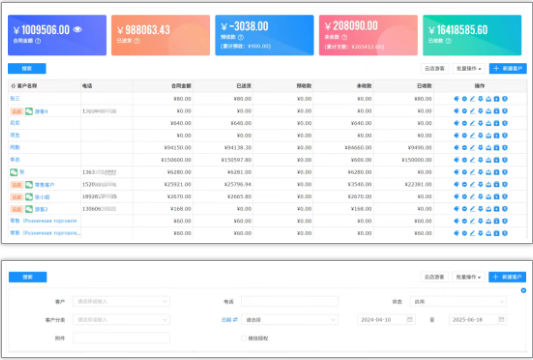533x360 pixels.
Task: Open the gear settings icon in the 客户名称 header
Action: [13, 86]
